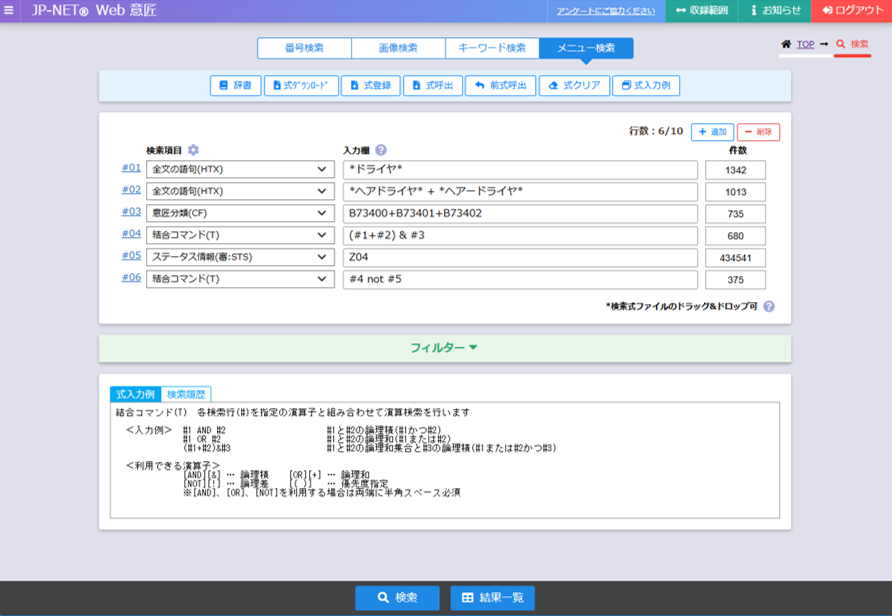Select the メニュー検索 tab
Image resolution: width=892 pixels, height=616 pixels.
[586, 48]
